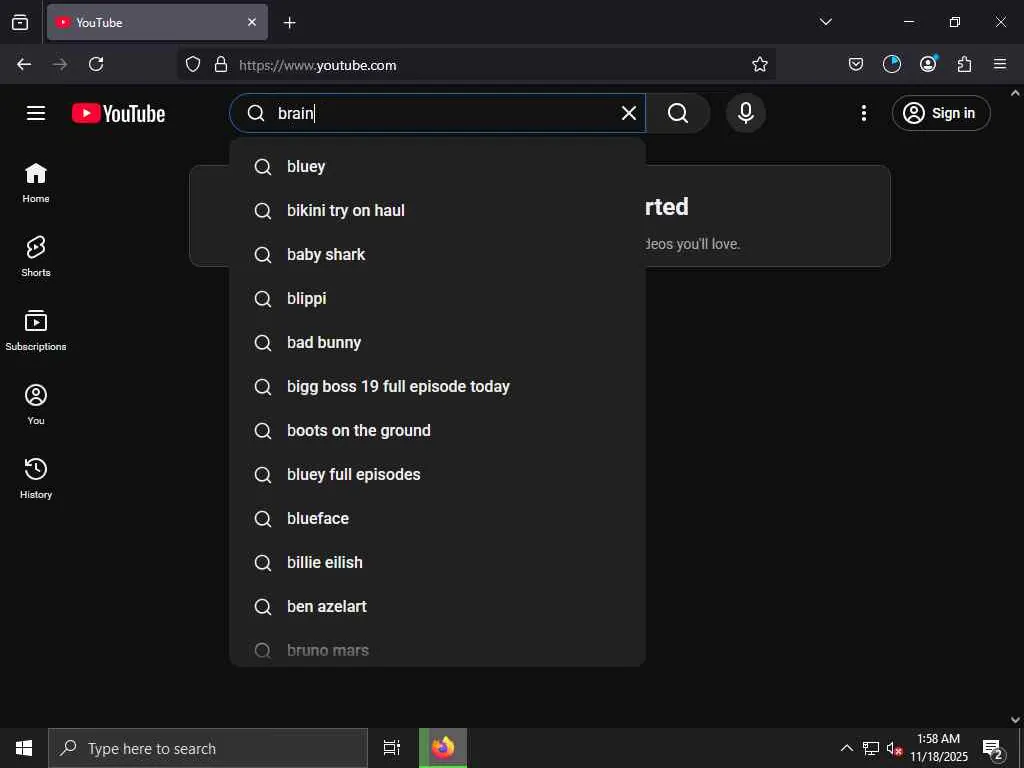Image resolution: width=1024 pixels, height=768 pixels.
Task: Click the network tray icon
Action: coord(871,748)
